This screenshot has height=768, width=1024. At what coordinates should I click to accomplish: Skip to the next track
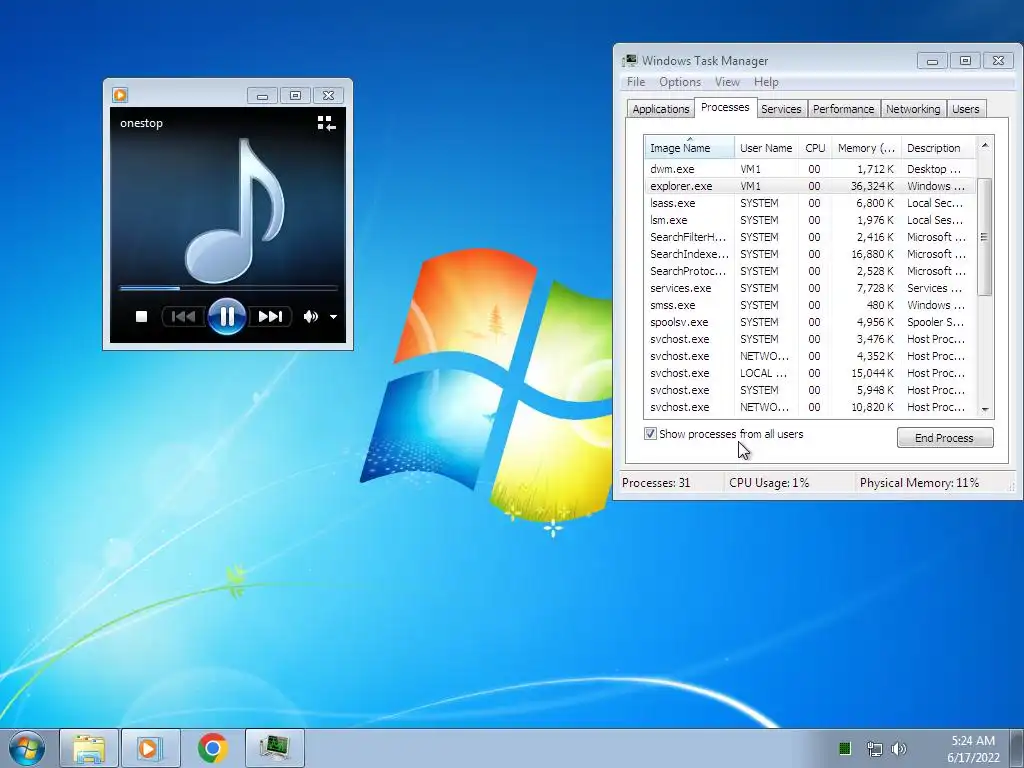coord(270,317)
